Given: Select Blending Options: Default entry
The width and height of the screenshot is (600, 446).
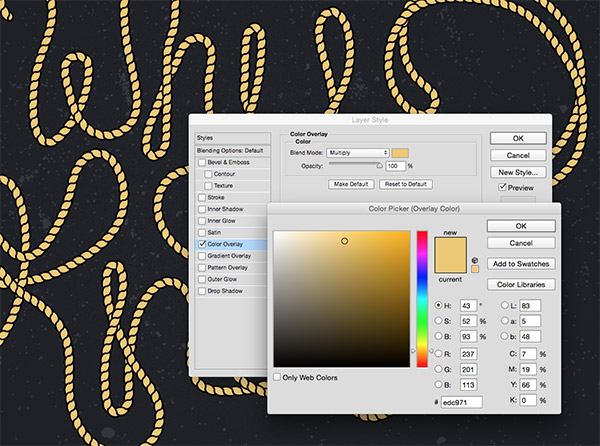Looking at the screenshot, I should click(x=229, y=149).
